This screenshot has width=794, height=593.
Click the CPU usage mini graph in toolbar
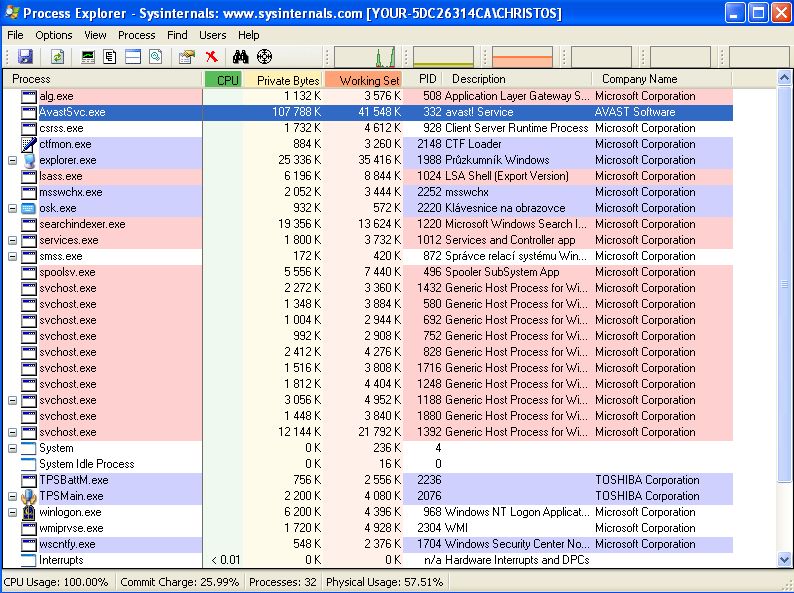pos(364,57)
